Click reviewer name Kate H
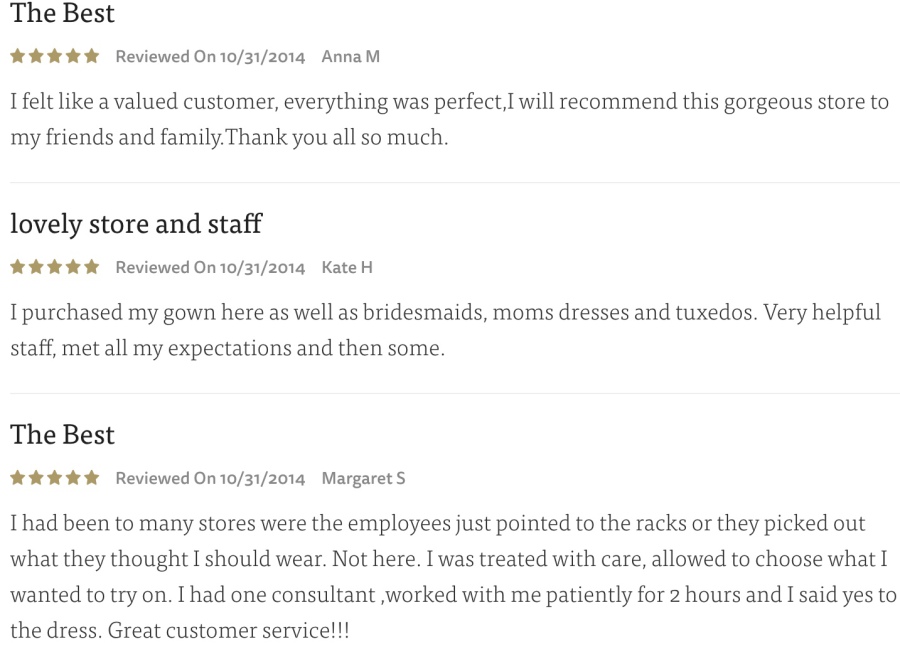The width and height of the screenshot is (900, 669). pos(347,268)
